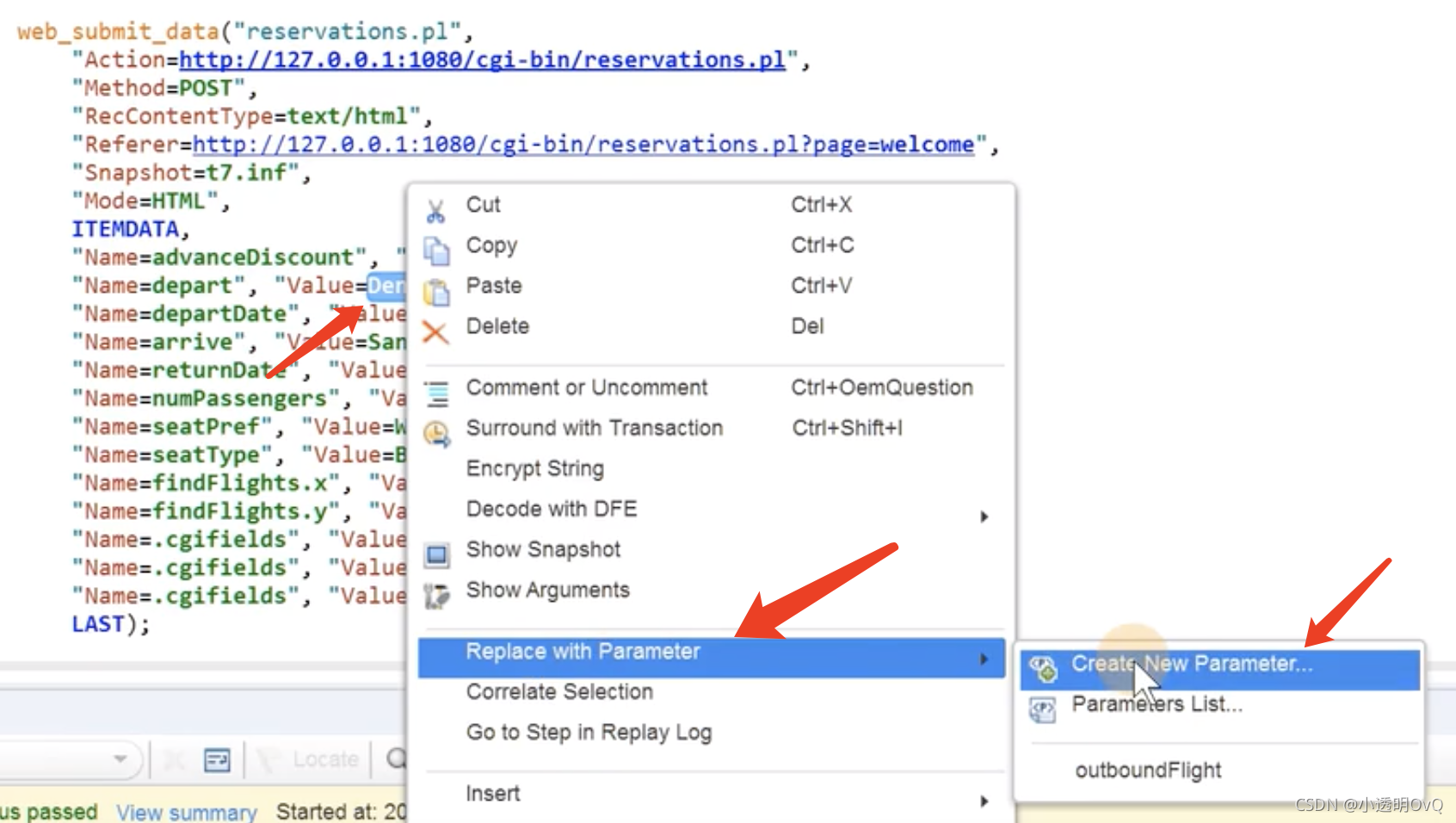Click the Show Arguments icon

436,596
